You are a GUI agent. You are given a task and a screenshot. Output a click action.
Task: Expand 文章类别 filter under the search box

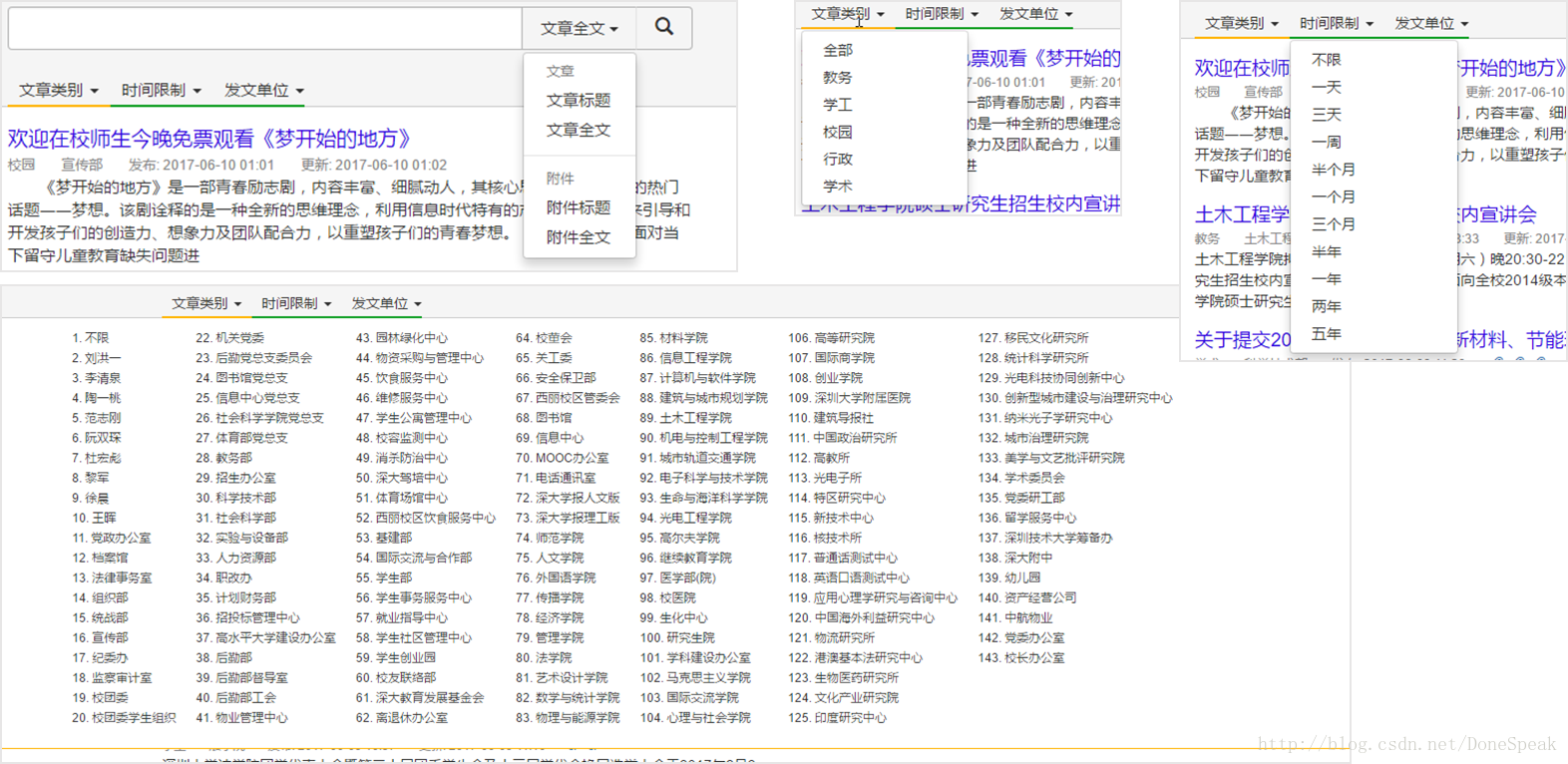click(59, 90)
